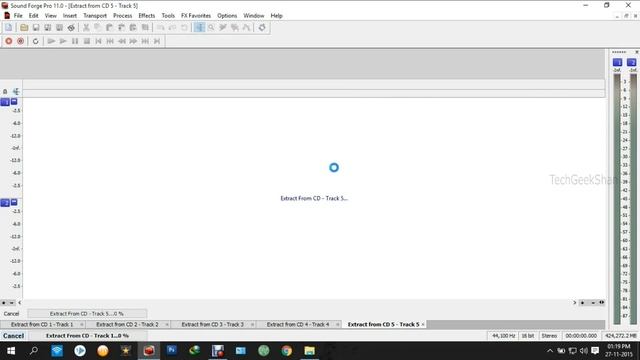
Task: Close the channel meters panel
Action: [636, 52]
